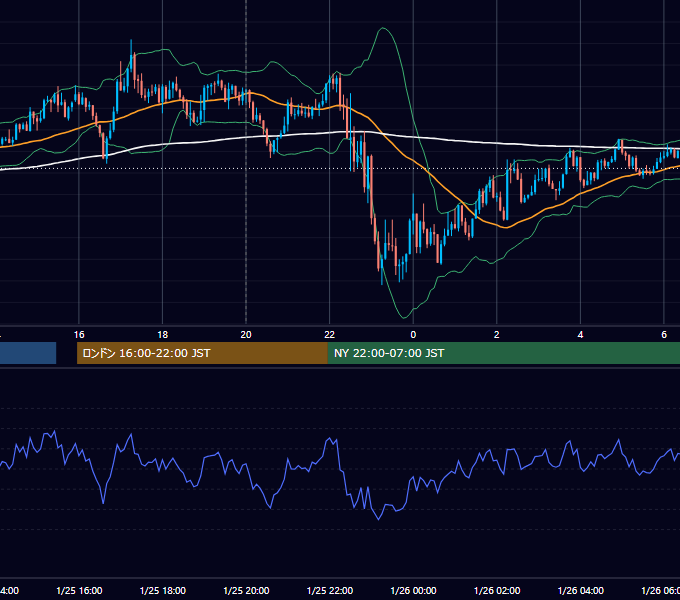
Task: Click the 0 hour label on the price chart axis
Action: tap(413, 335)
